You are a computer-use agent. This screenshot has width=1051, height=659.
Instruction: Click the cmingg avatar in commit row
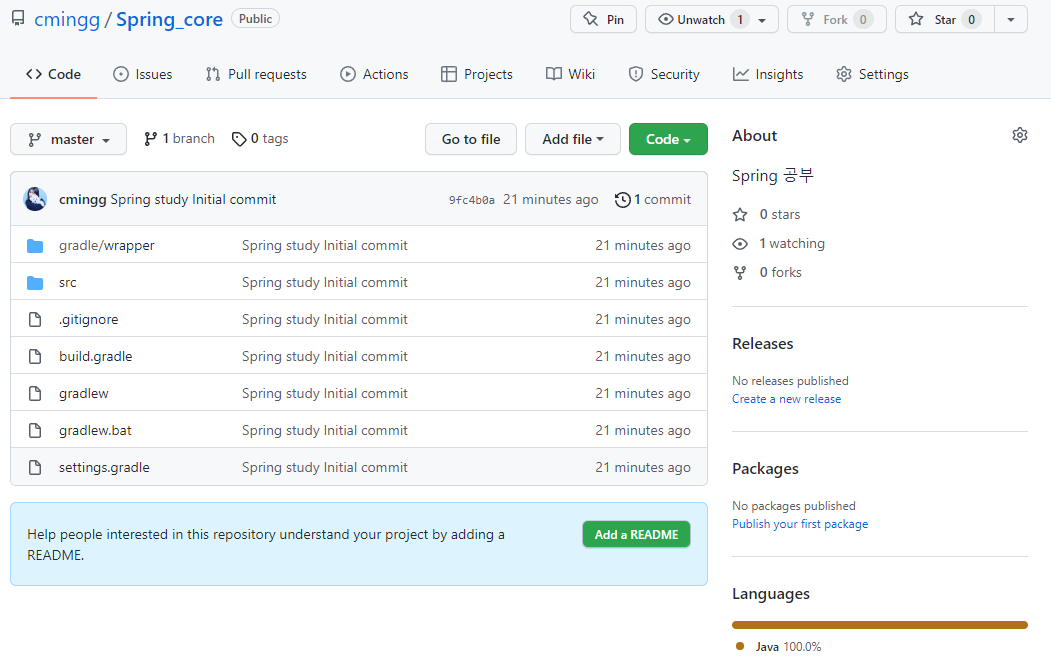(35, 199)
